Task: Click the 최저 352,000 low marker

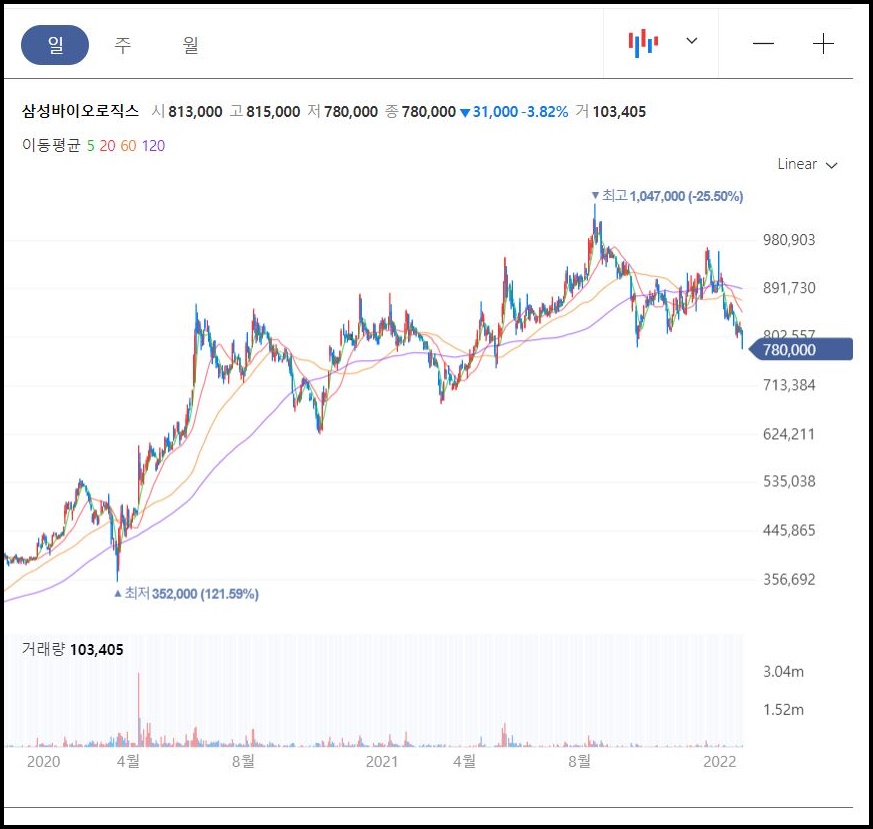Action: (x=187, y=593)
